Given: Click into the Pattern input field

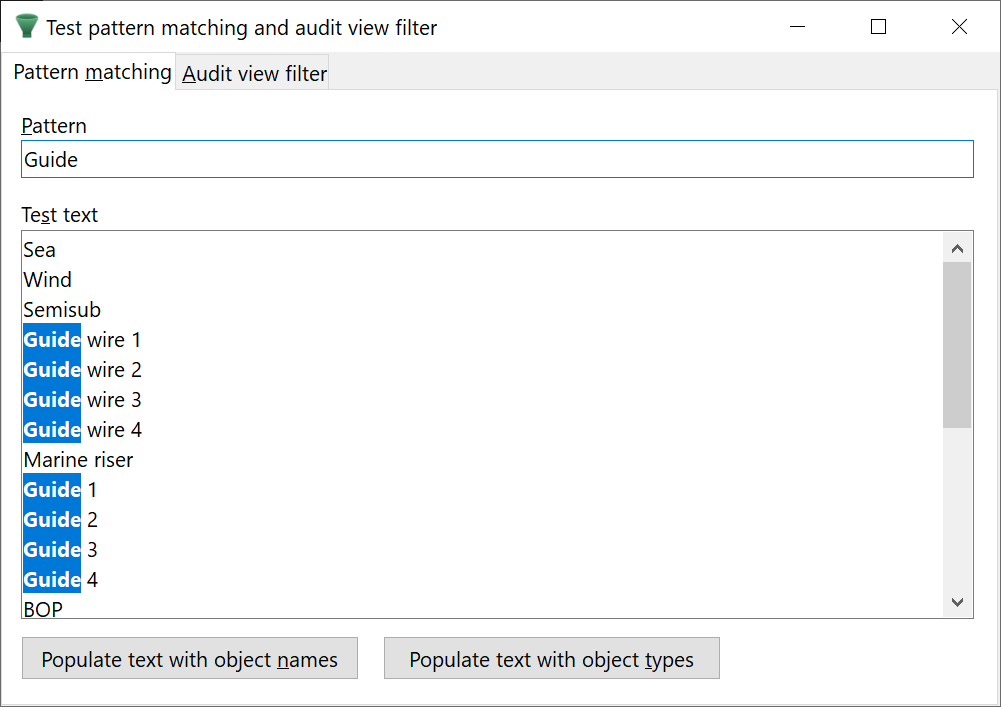Looking at the screenshot, I should coord(496,160).
